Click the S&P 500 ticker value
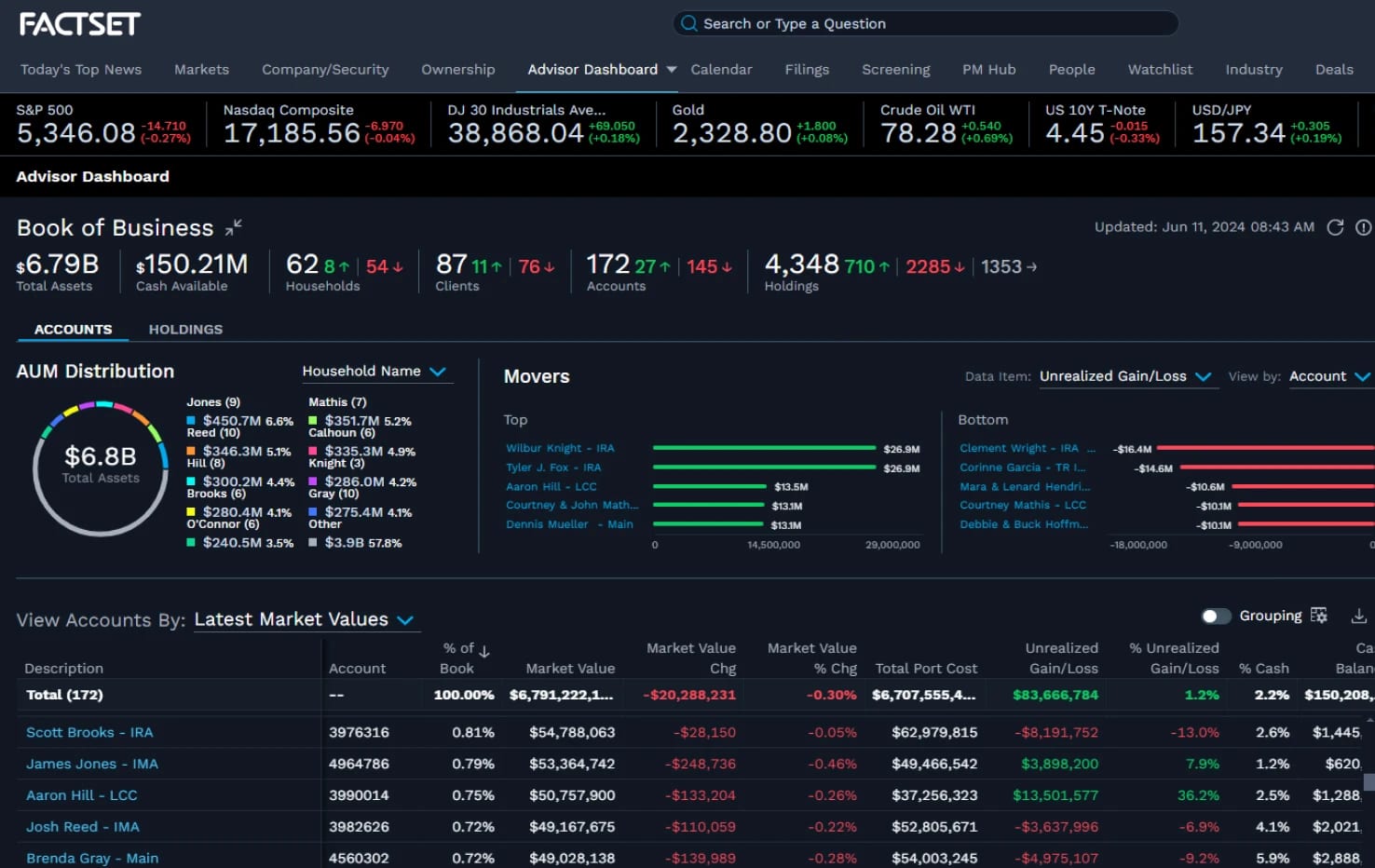This screenshot has height=868, width=1375. click(76, 133)
